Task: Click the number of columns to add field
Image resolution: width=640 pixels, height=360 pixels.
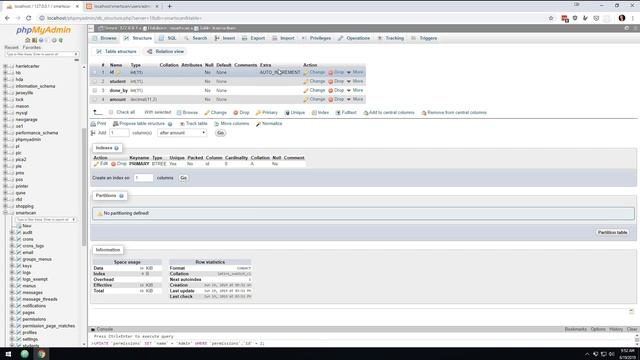Action: [119, 133]
